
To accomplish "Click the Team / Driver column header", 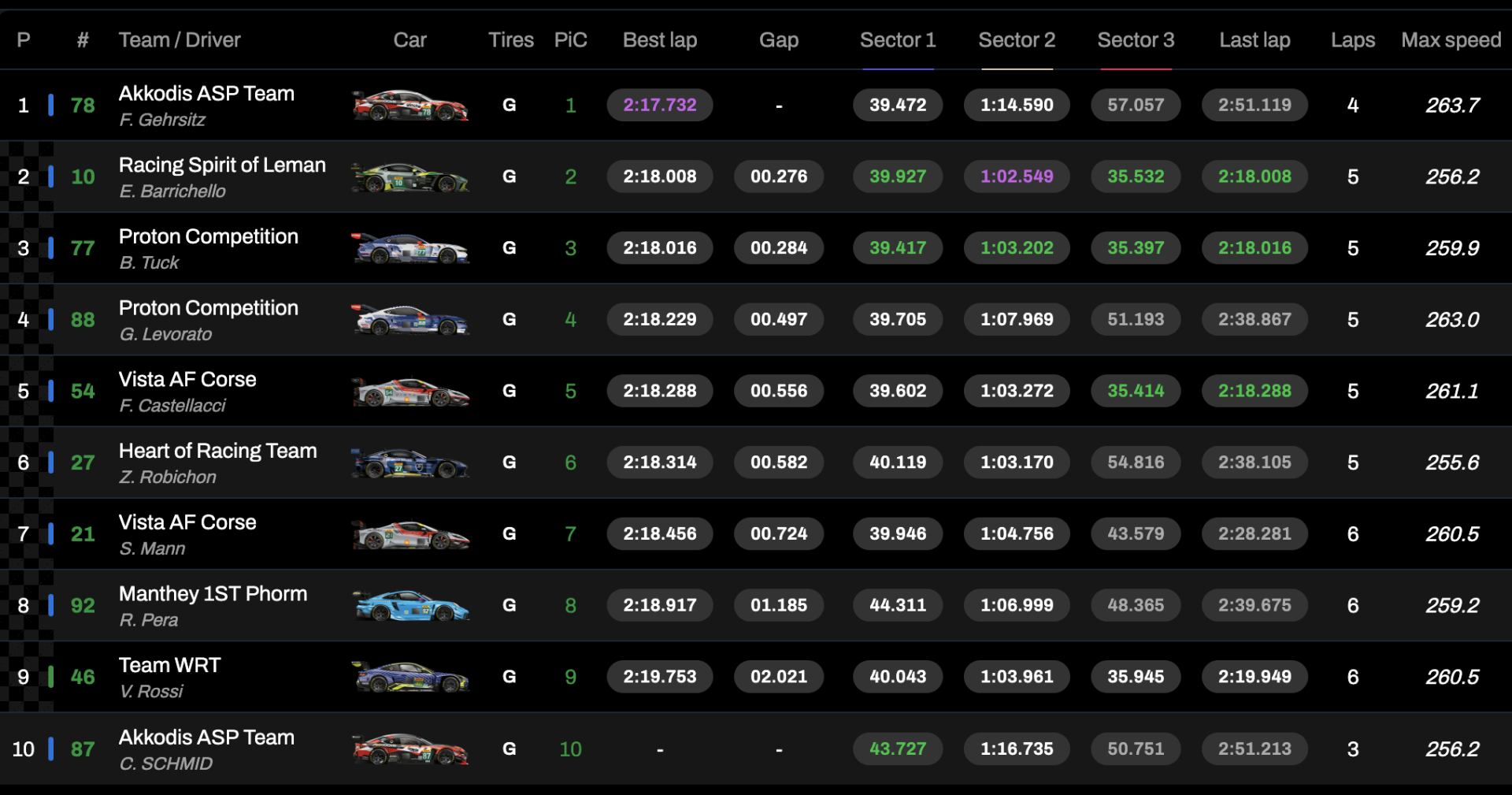I will click(x=180, y=40).
